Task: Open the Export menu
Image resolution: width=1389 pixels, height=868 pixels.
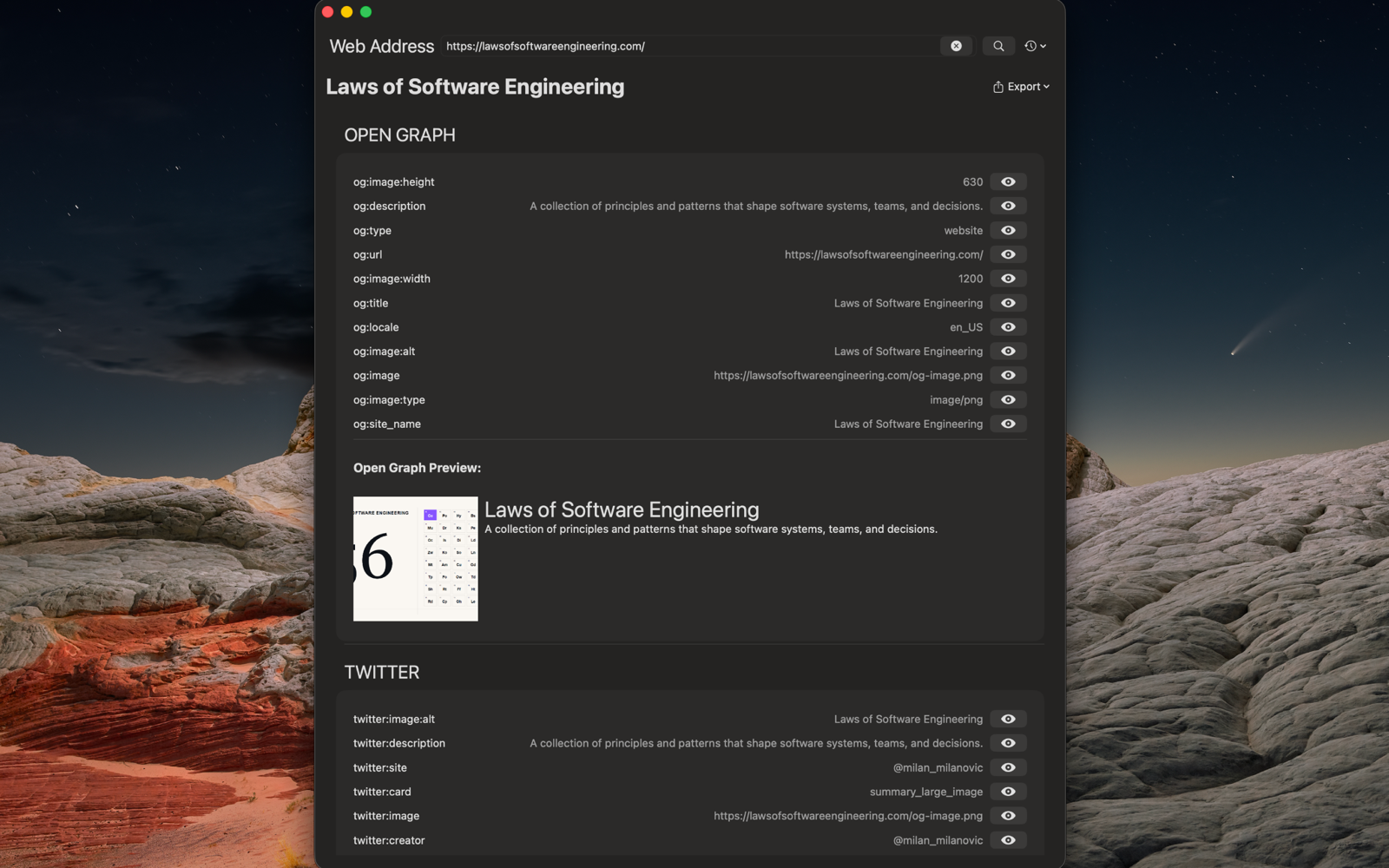Action: 1021,87
